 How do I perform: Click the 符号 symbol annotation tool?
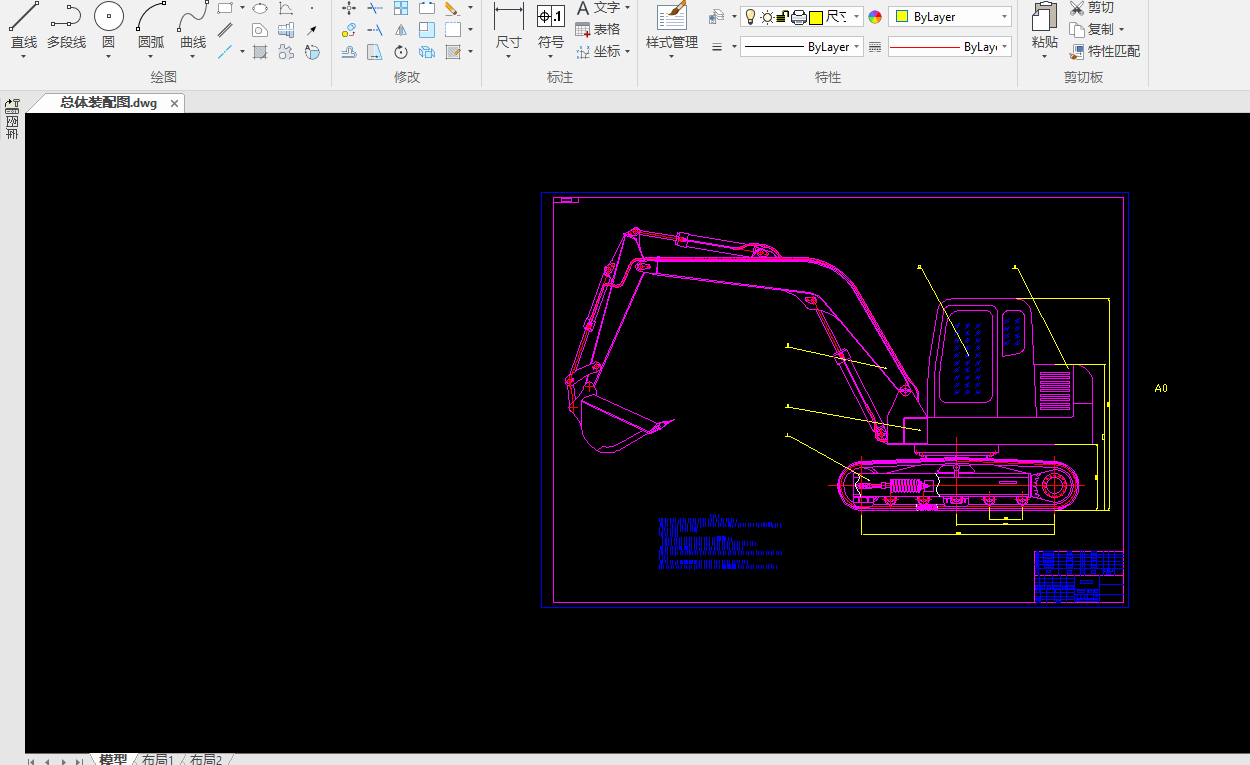point(551,17)
